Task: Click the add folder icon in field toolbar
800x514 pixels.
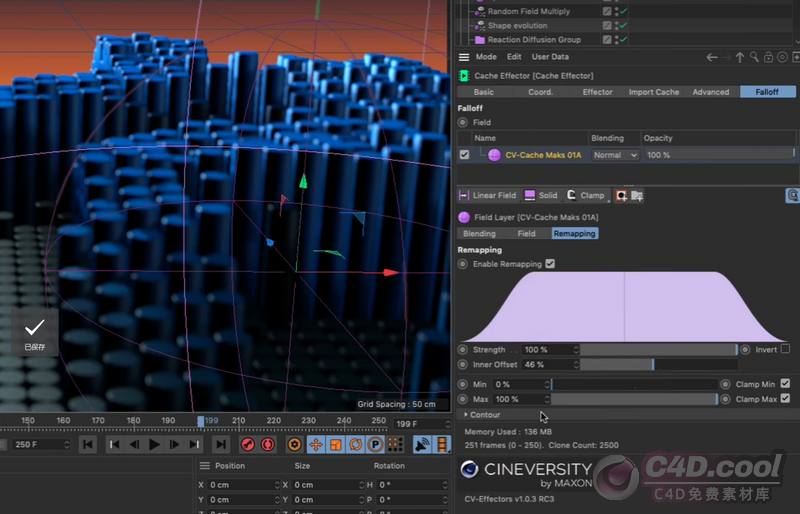Action: (637, 195)
